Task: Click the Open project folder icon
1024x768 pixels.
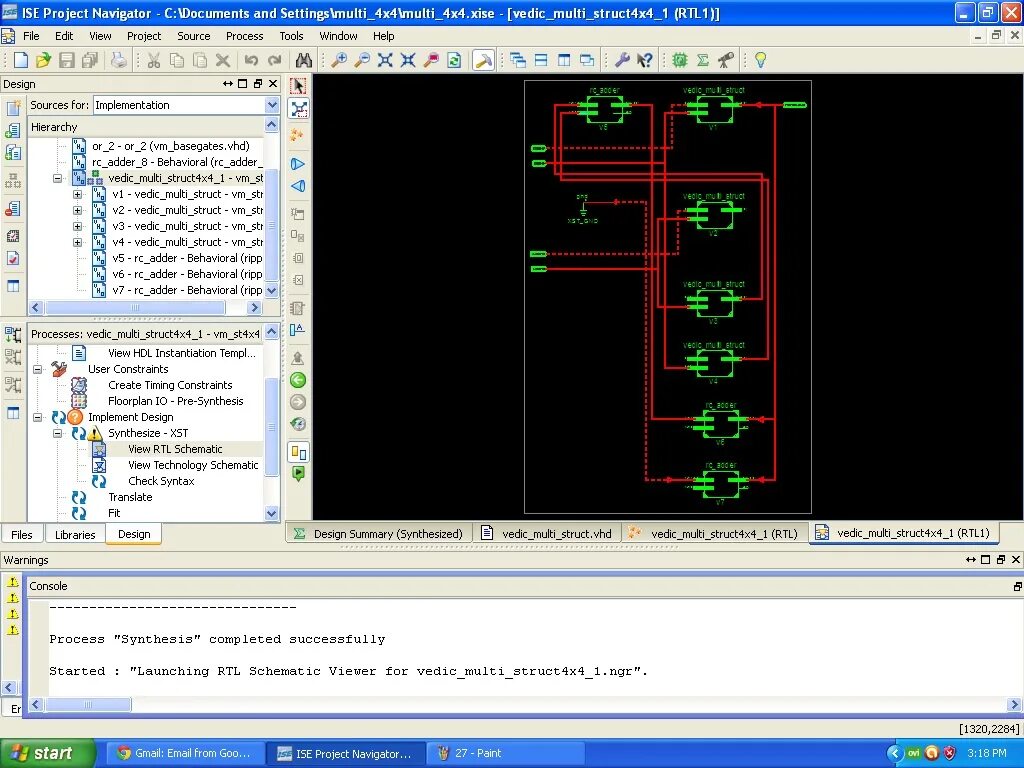Action: [43, 60]
